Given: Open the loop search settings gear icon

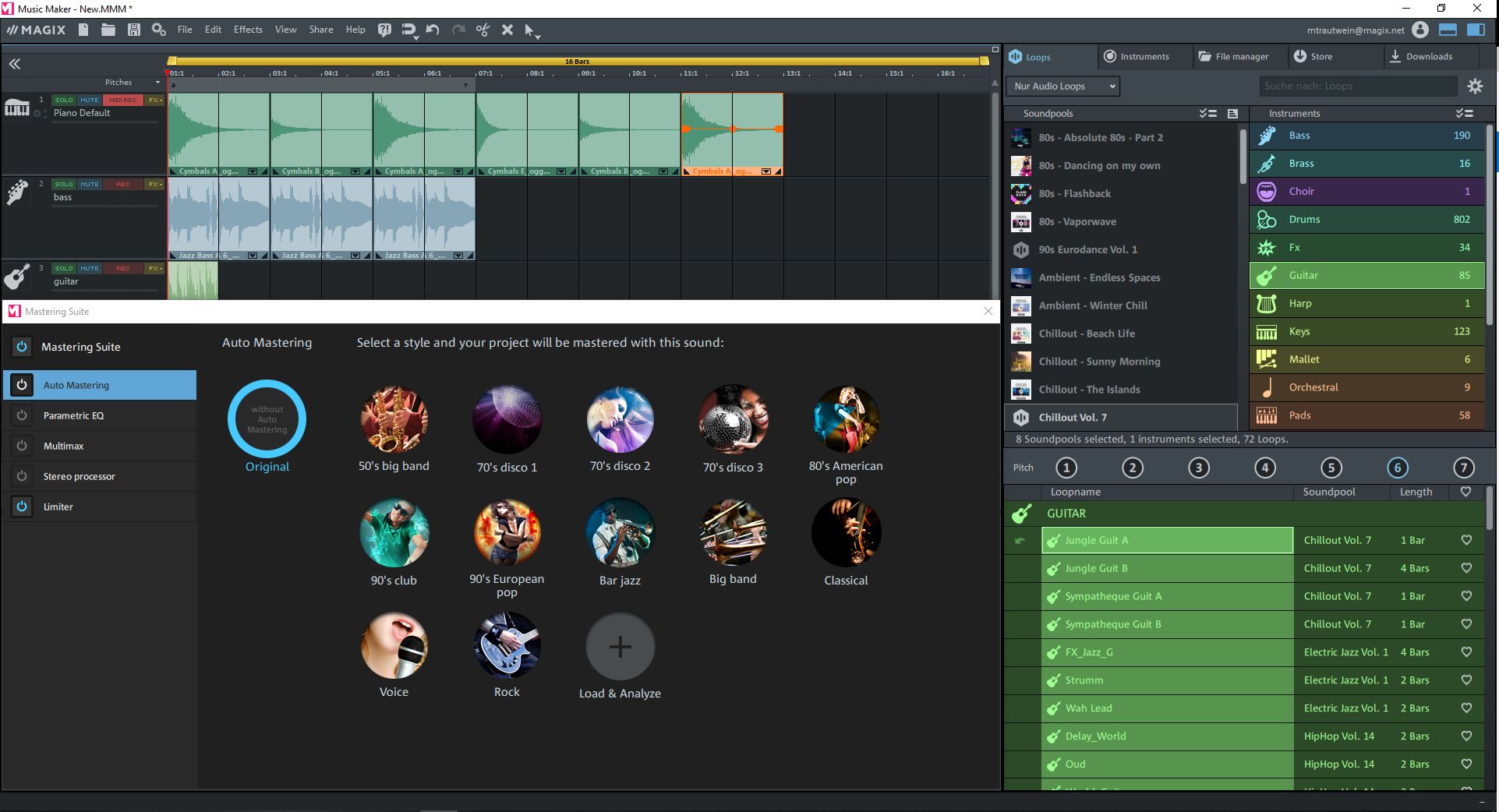Looking at the screenshot, I should pos(1475,86).
